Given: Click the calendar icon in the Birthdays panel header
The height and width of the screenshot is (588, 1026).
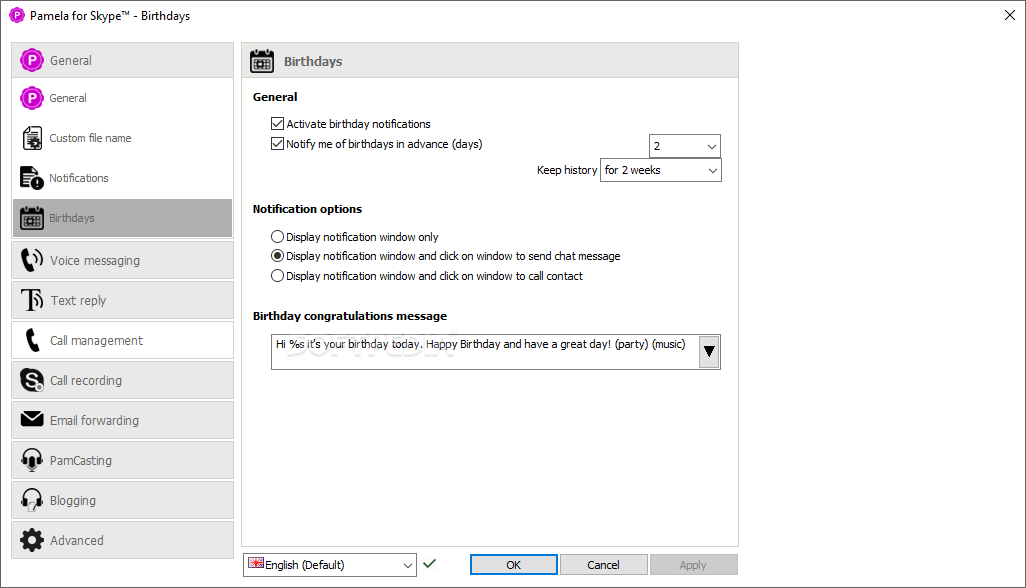Looking at the screenshot, I should click(x=262, y=61).
